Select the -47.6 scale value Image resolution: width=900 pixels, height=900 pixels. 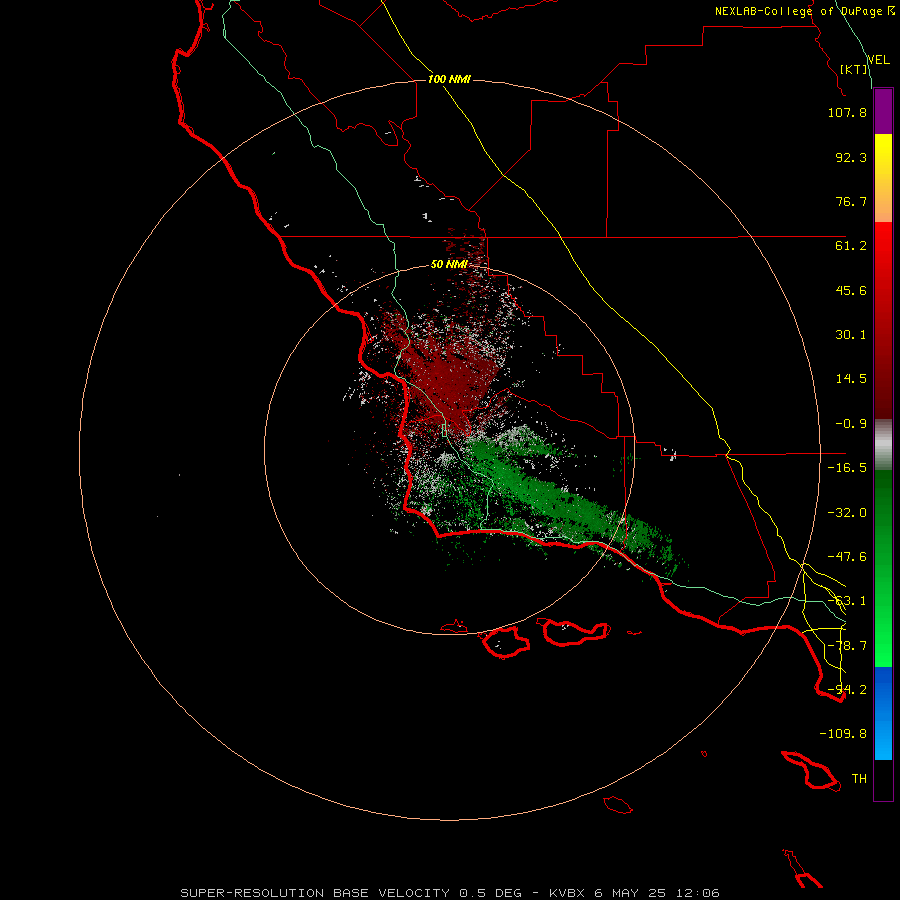[x=847, y=557]
